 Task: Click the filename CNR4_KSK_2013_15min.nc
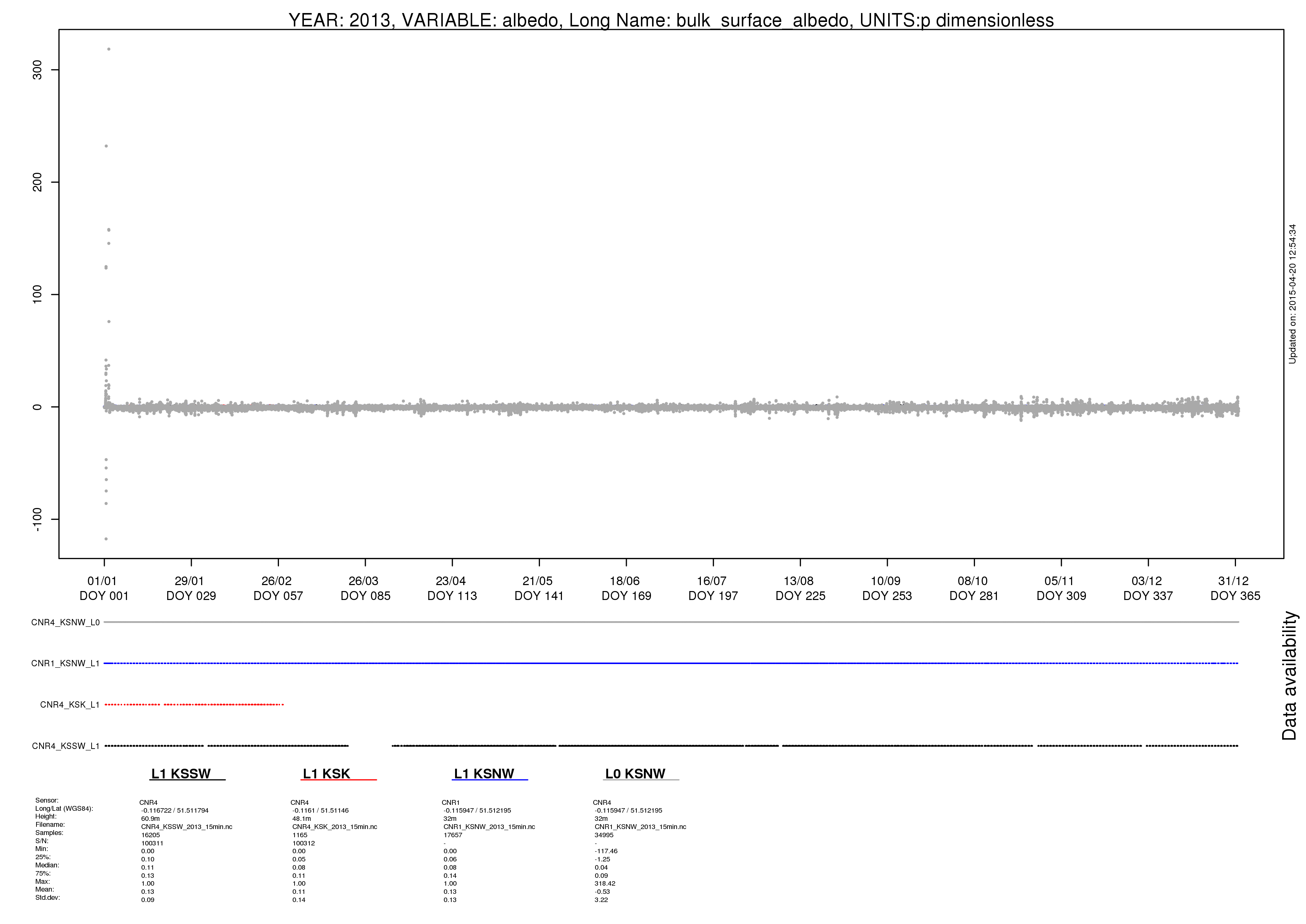(335, 827)
